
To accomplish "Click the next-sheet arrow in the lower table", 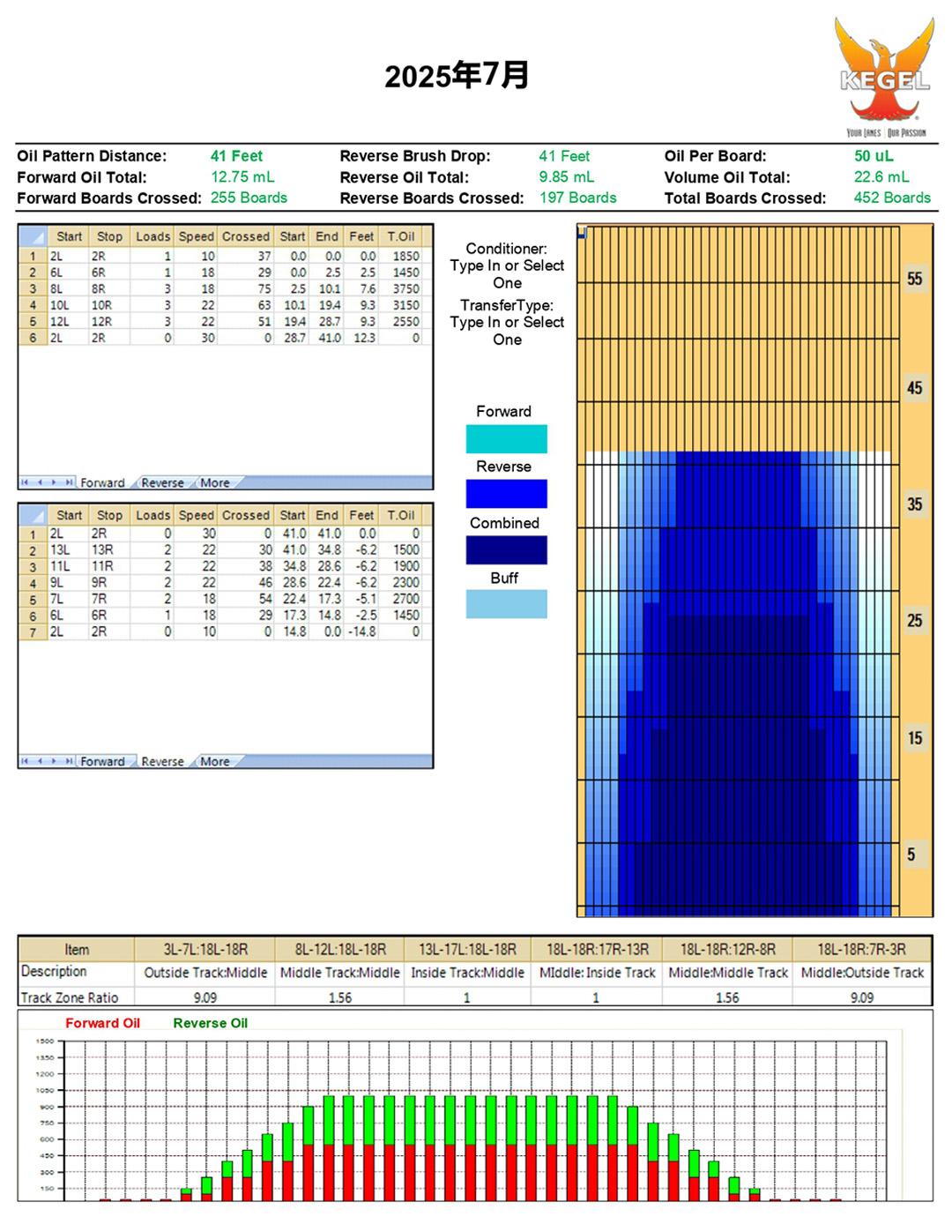I will (x=54, y=761).
